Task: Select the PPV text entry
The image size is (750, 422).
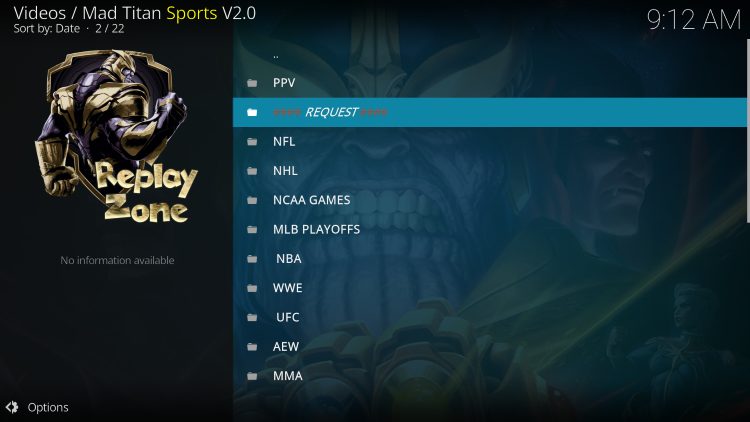Action: tap(284, 83)
